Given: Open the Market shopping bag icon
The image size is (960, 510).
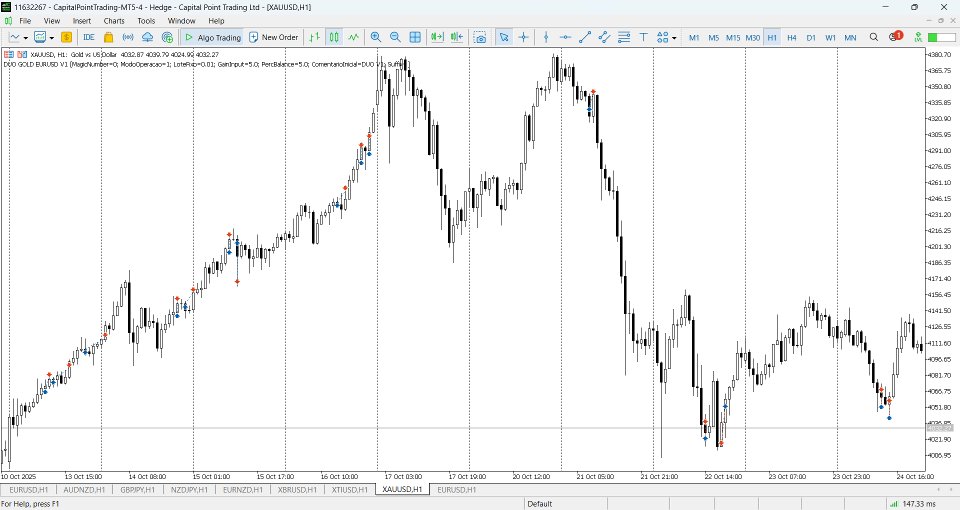Looking at the screenshot, I should click(x=108, y=37).
